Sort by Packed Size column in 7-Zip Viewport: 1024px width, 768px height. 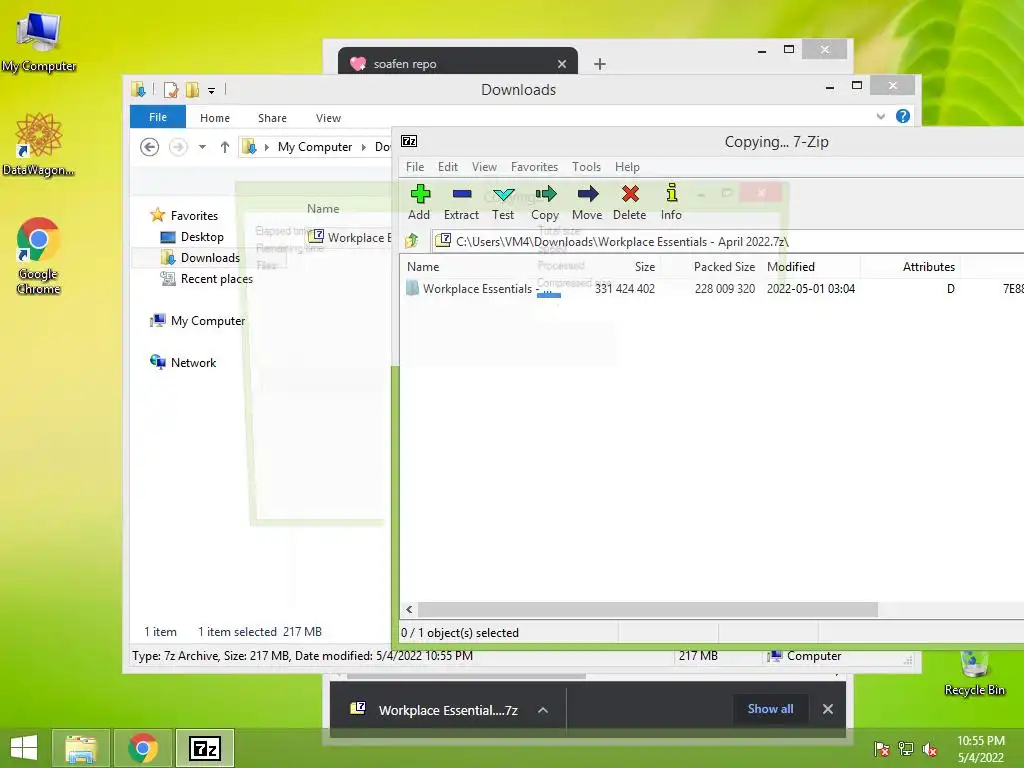724,266
